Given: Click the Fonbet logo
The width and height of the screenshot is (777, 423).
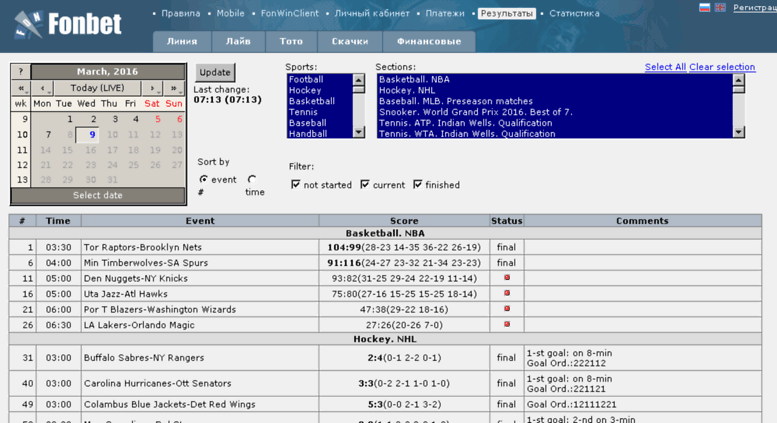Looking at the screenshot, I should click(x=67, y=25).
